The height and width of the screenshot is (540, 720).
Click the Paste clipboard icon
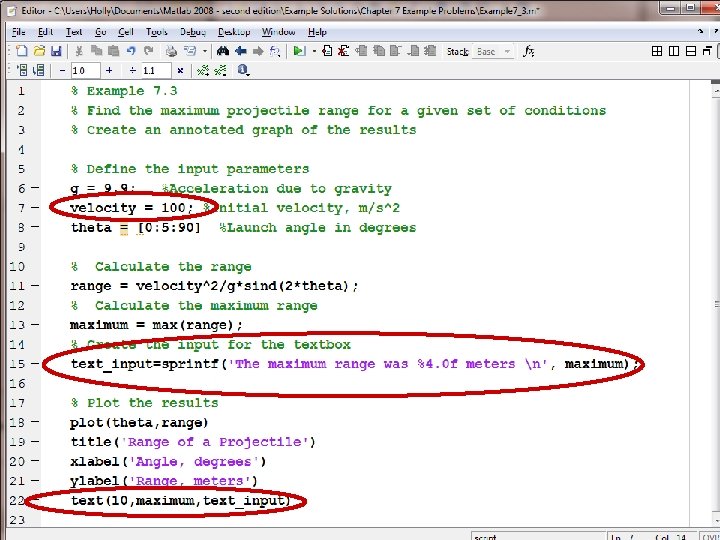click(113, 51)
